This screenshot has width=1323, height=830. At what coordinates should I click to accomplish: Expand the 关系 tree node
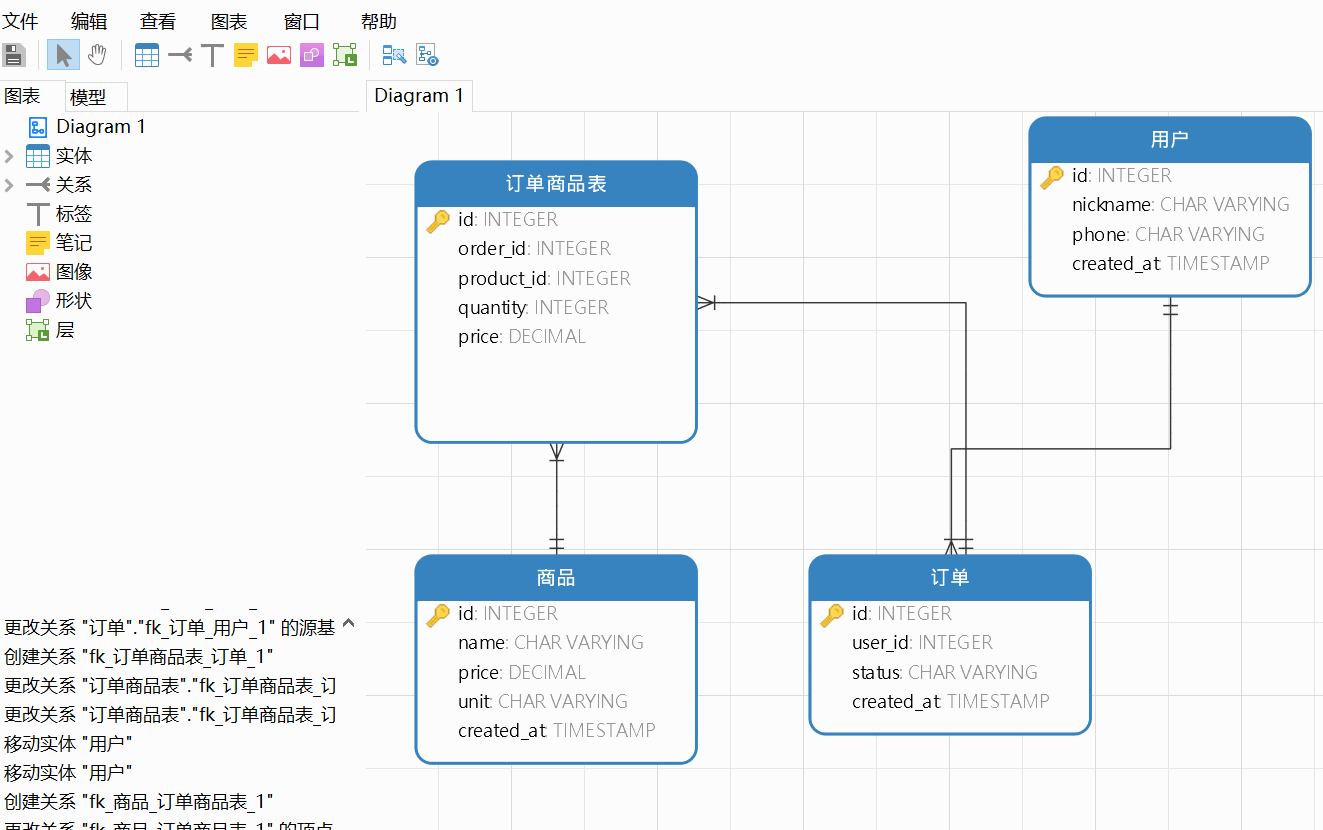(x=9, y=185)
